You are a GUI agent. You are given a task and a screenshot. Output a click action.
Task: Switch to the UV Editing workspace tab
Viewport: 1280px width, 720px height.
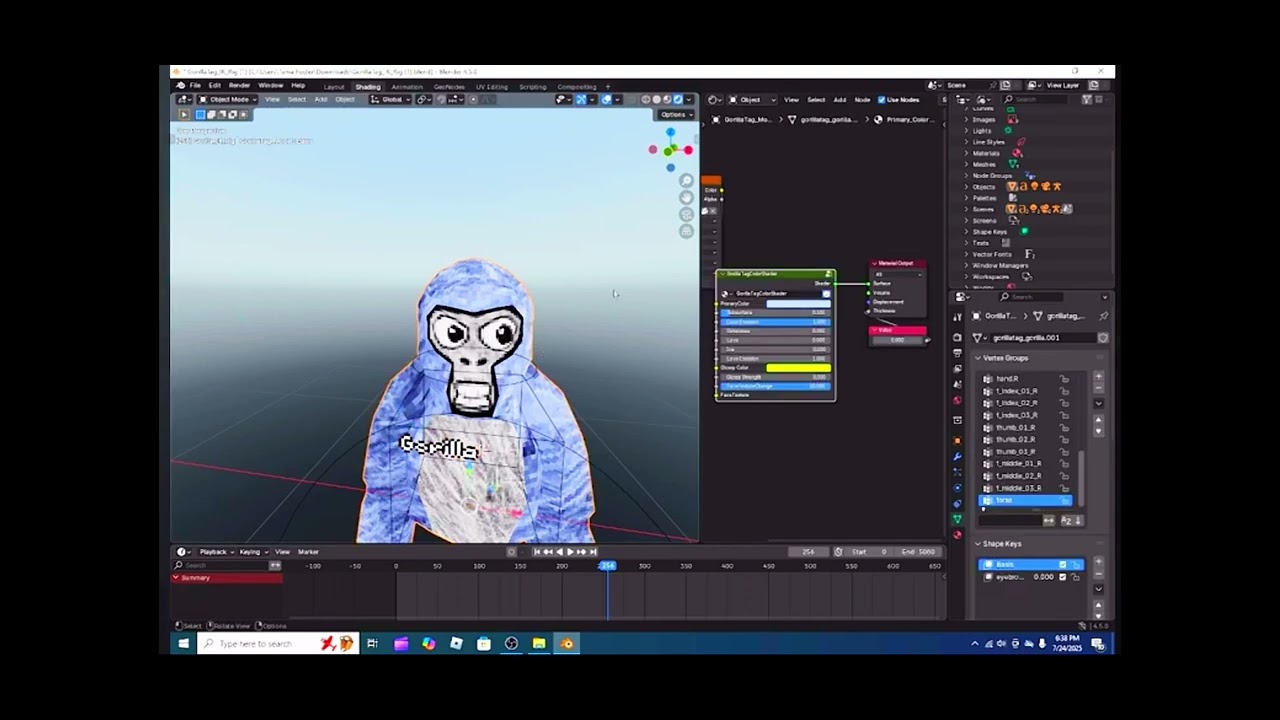[491, 87]
